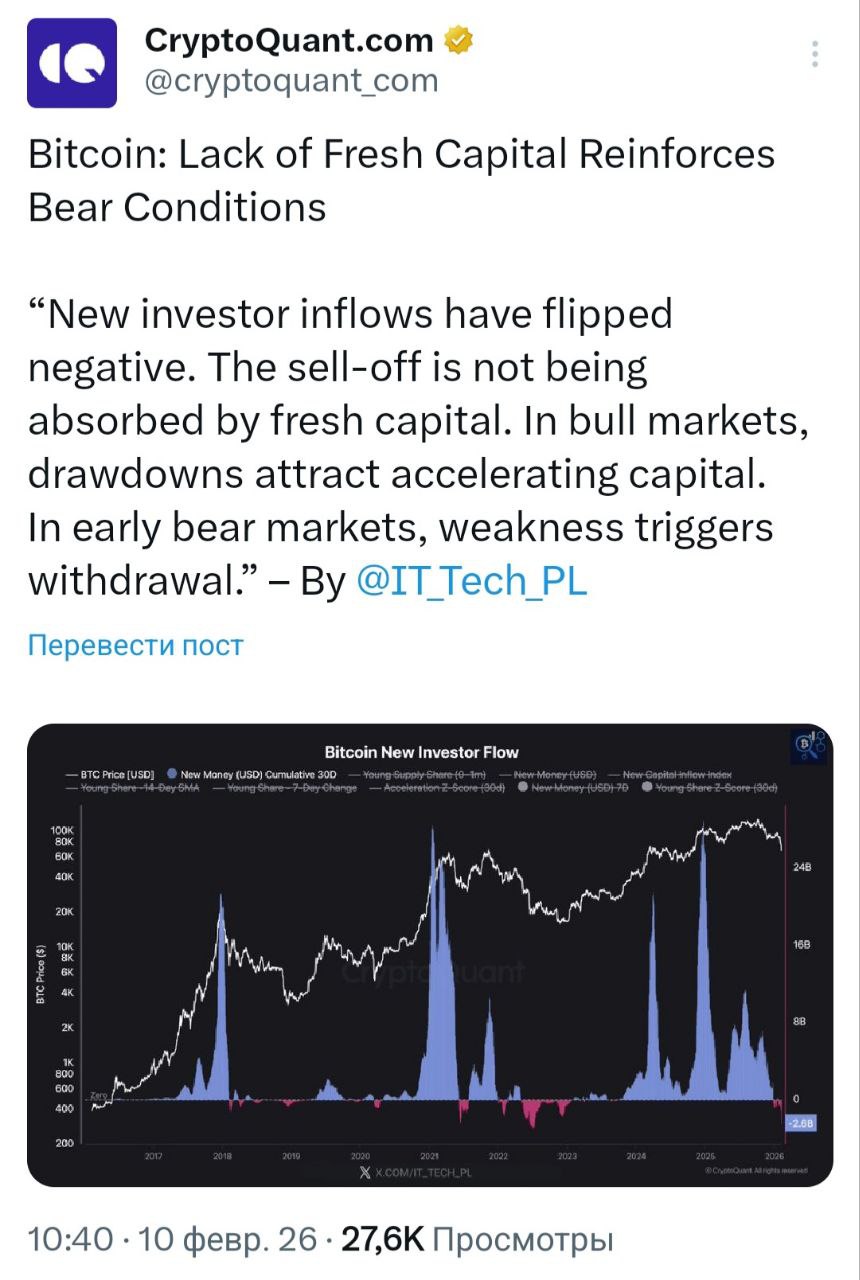The image size is (860, 1280).
Task: Click the -2.6B current value label
Action: (802, 1124)
